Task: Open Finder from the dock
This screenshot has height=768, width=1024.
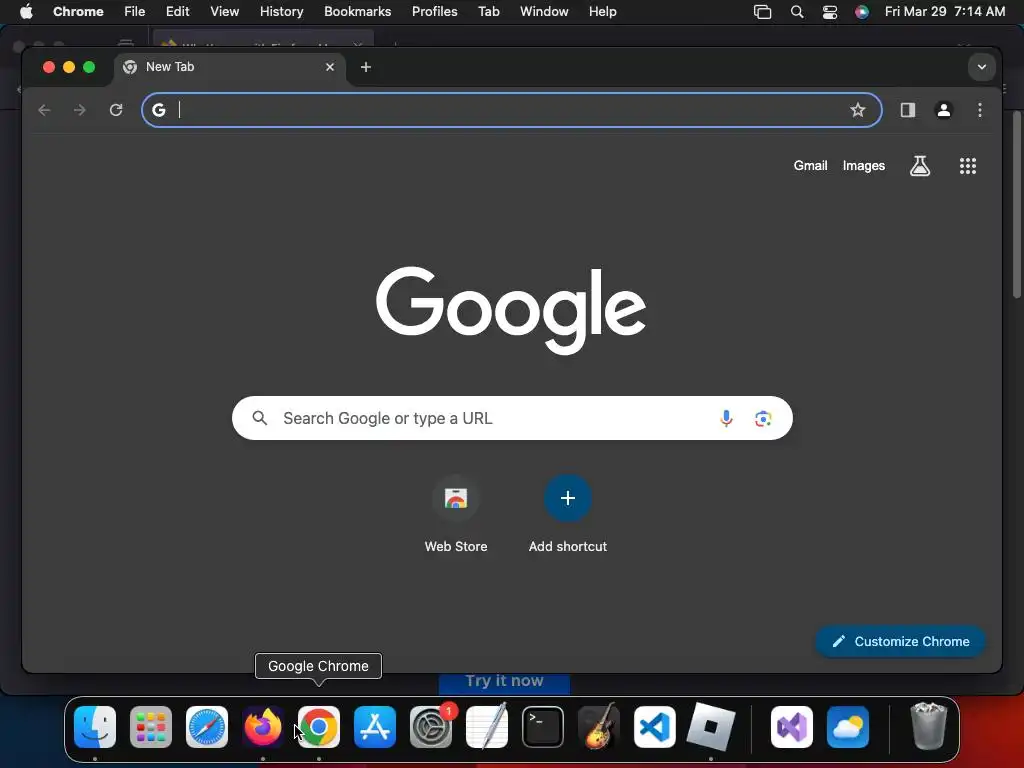Action: pyautogui.click(x=95, y=727)
